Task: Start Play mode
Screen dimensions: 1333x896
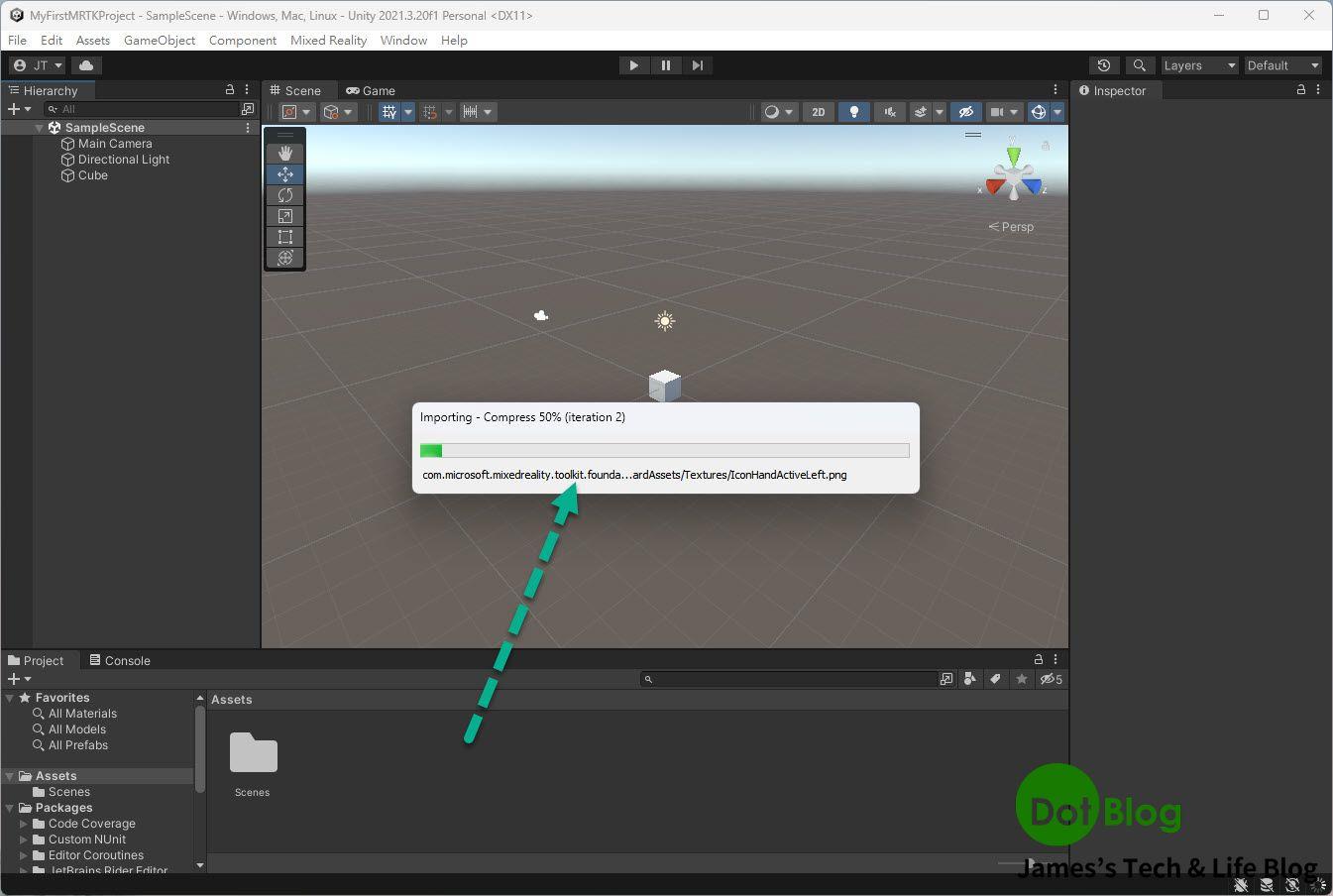Action: pos(633,65)
